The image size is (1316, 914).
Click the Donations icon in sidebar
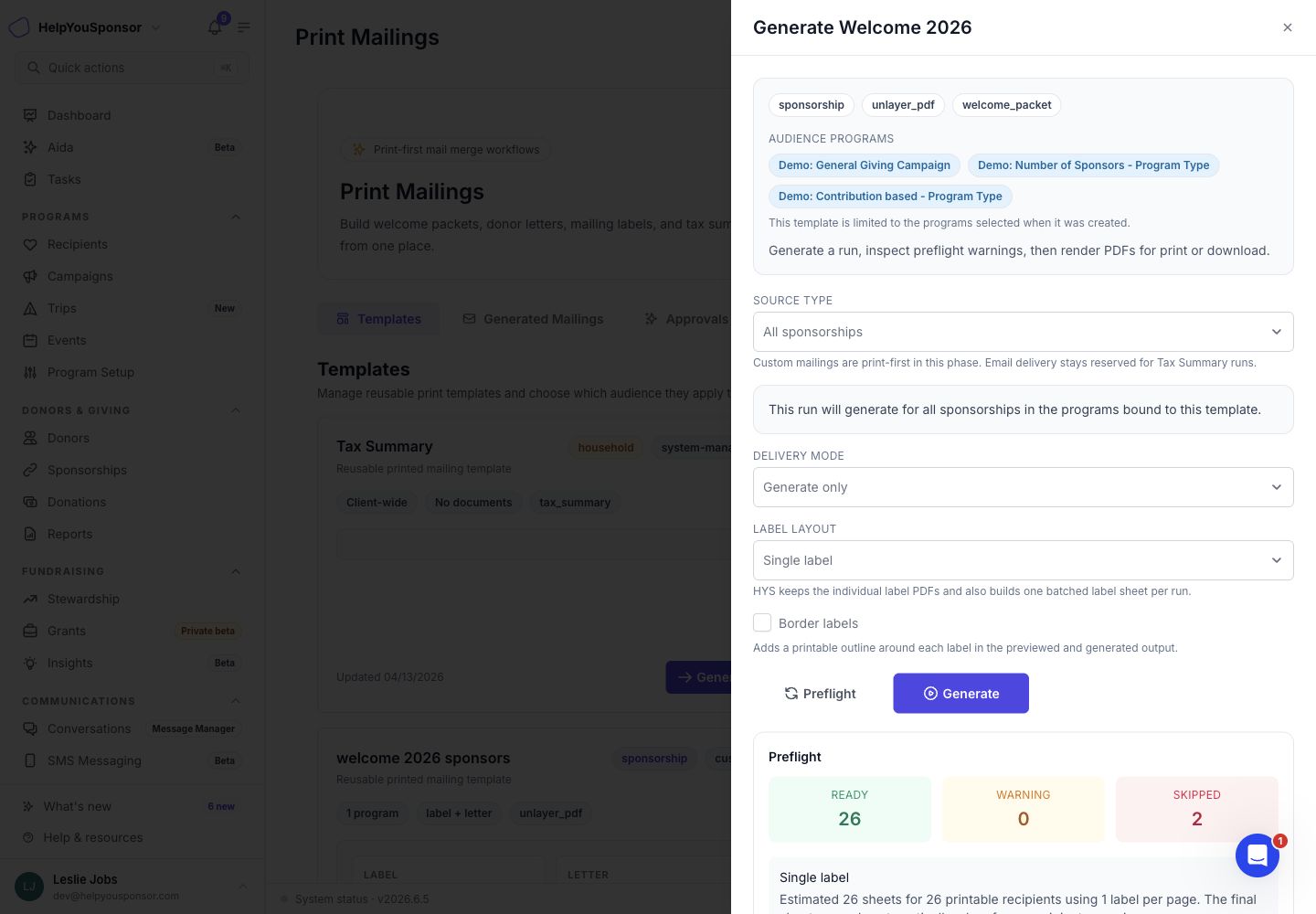pyautogui.click(x=30, y=502)
